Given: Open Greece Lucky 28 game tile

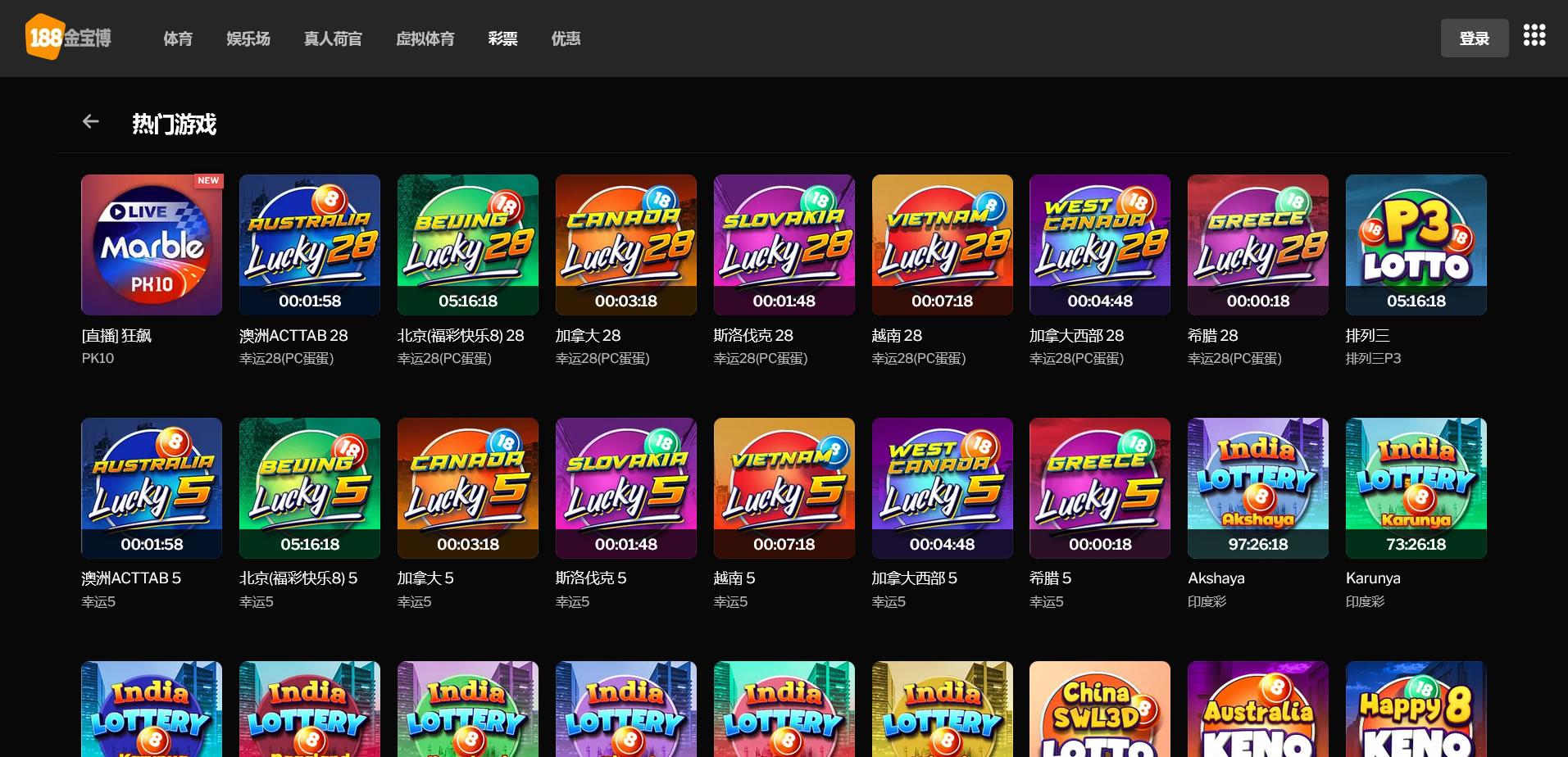Looking at the screenshot, I should click(1258, 245).
